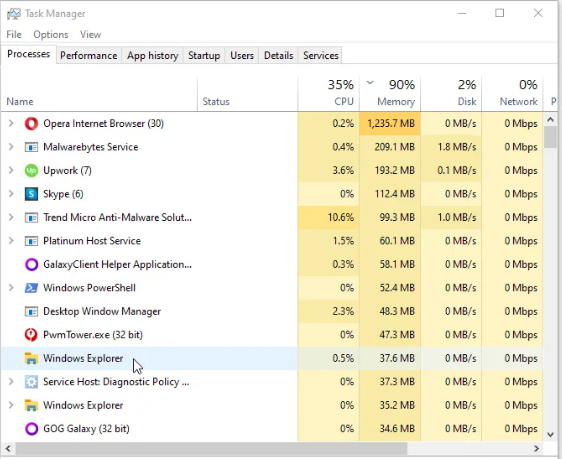The height and width of the screenshot is (459, 562).
Task: Sort by the Status column header
Action: pos(247,94)
